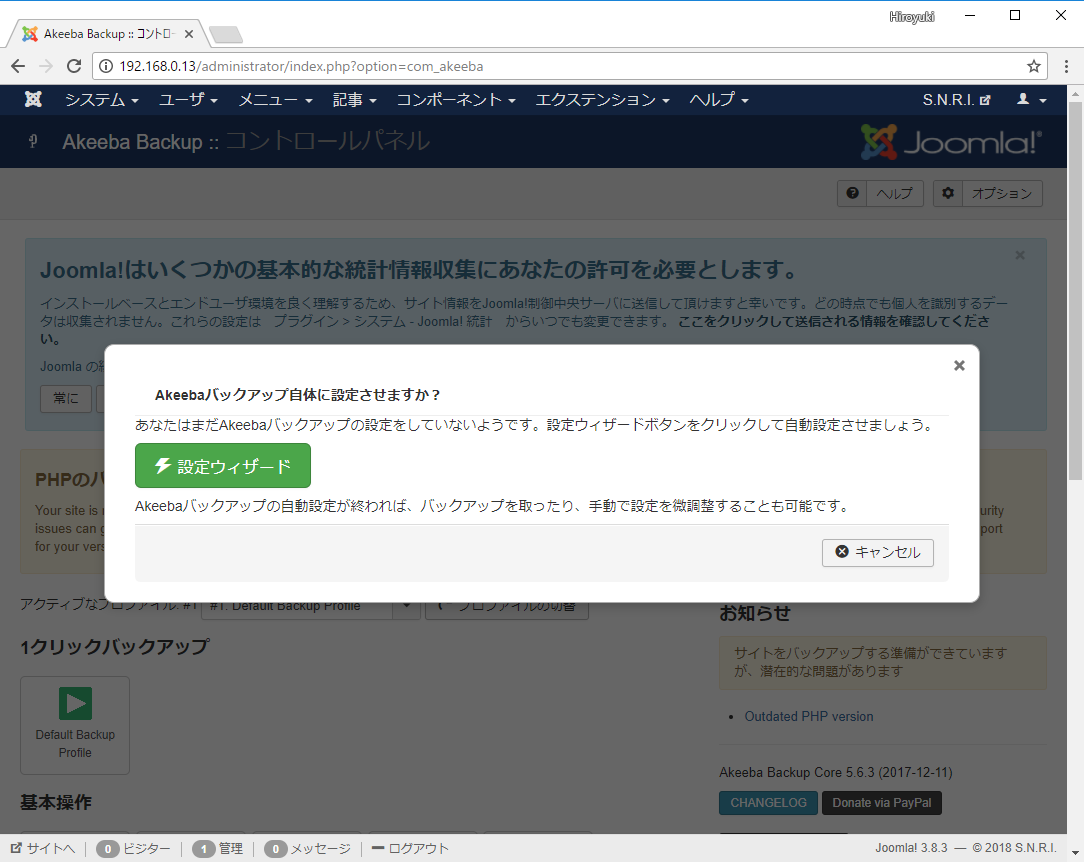Open the Chrome three-dot menu
Viewport: 1084px width, 862px height.
(1067, 66)
